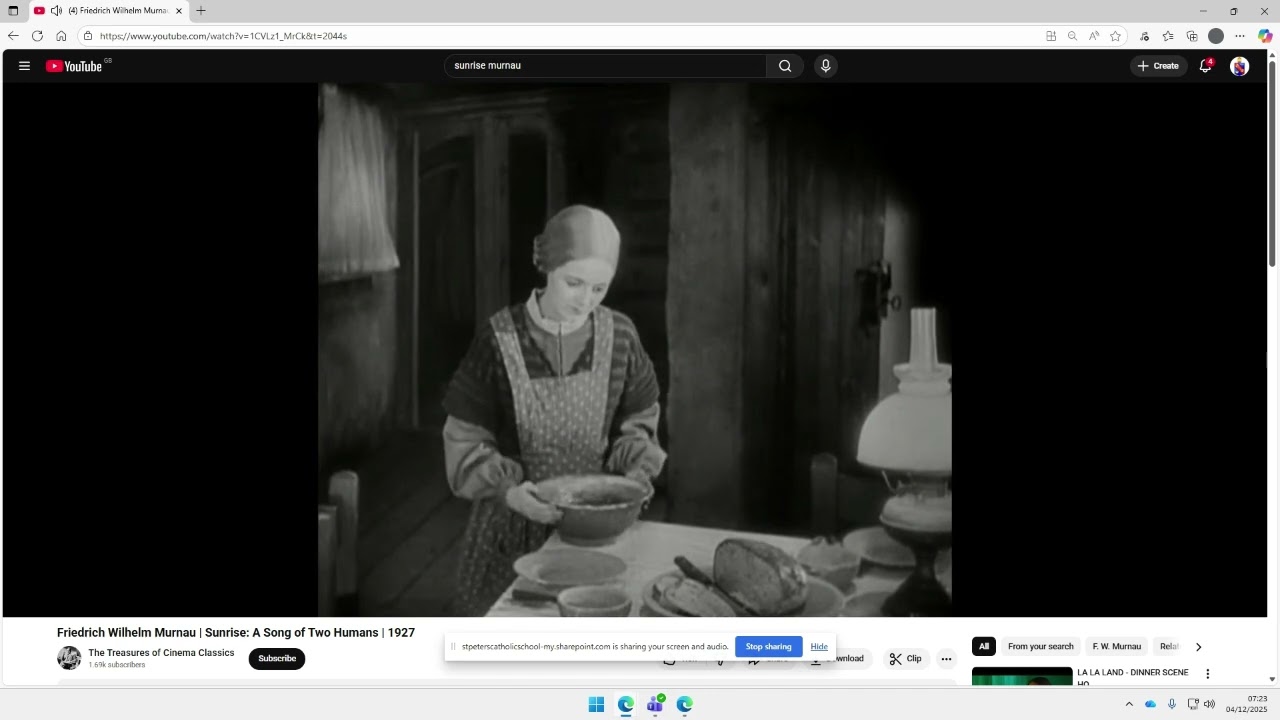The width and height of the screenshot is (1280, 720).
Task: Open more actions ellipsis under video
Action: pyautogui.click(x=946, y=659)
